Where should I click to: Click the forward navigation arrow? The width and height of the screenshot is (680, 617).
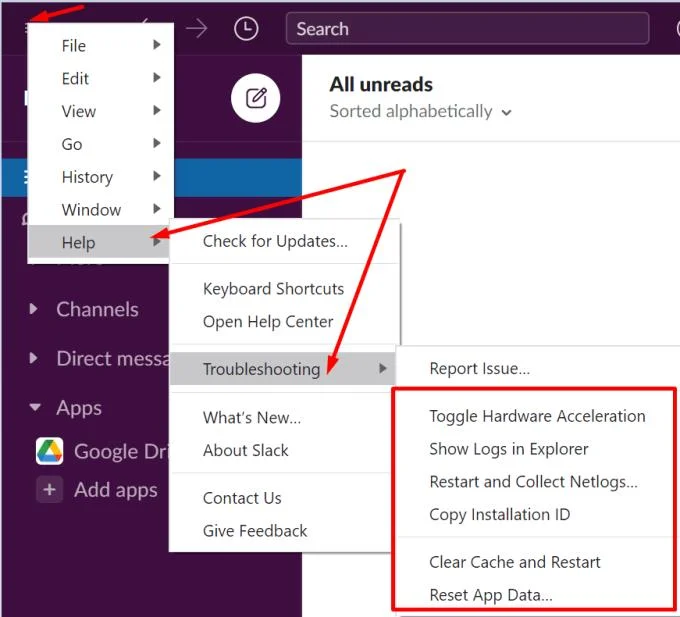196,29
